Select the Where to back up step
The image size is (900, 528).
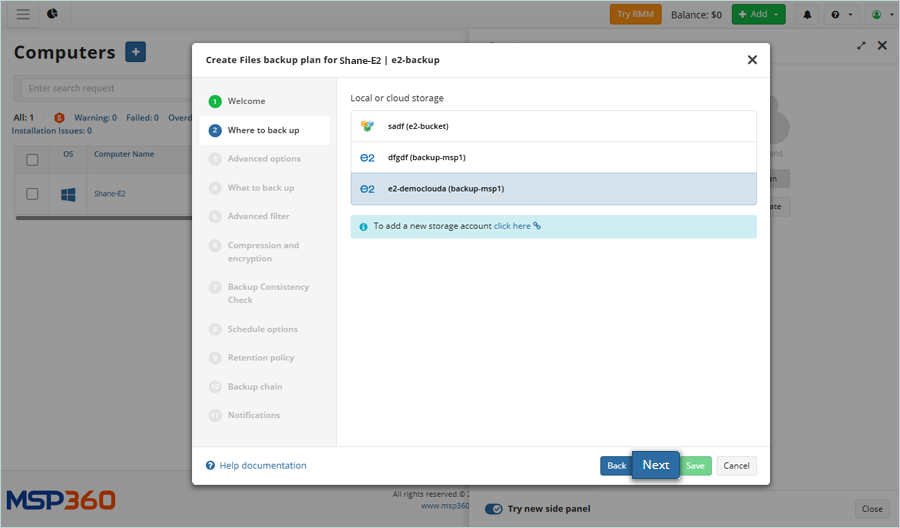pos(263,130)
